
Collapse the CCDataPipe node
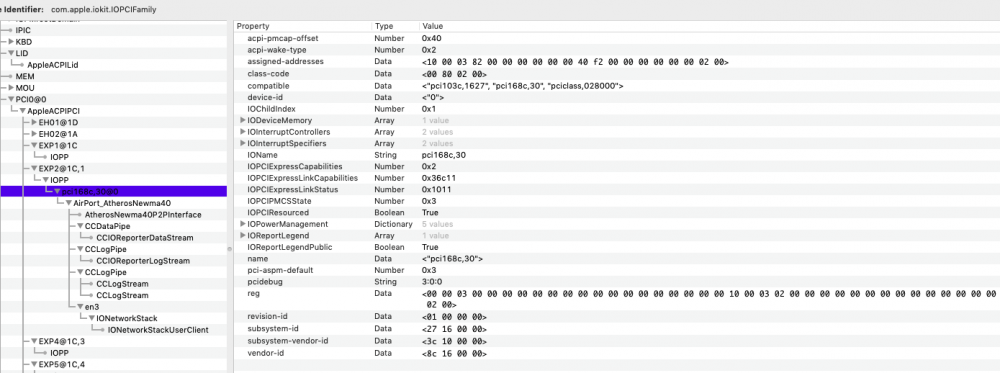pos(80,226)
